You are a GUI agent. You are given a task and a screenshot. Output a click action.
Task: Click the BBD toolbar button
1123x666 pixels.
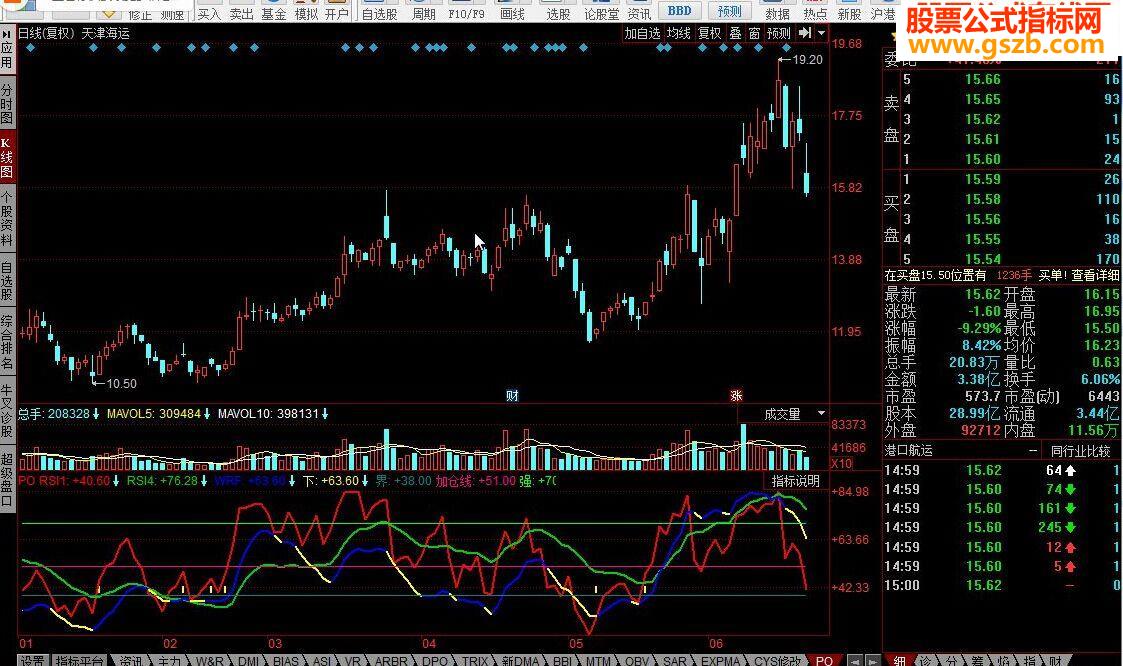click(x=679, y=11)
